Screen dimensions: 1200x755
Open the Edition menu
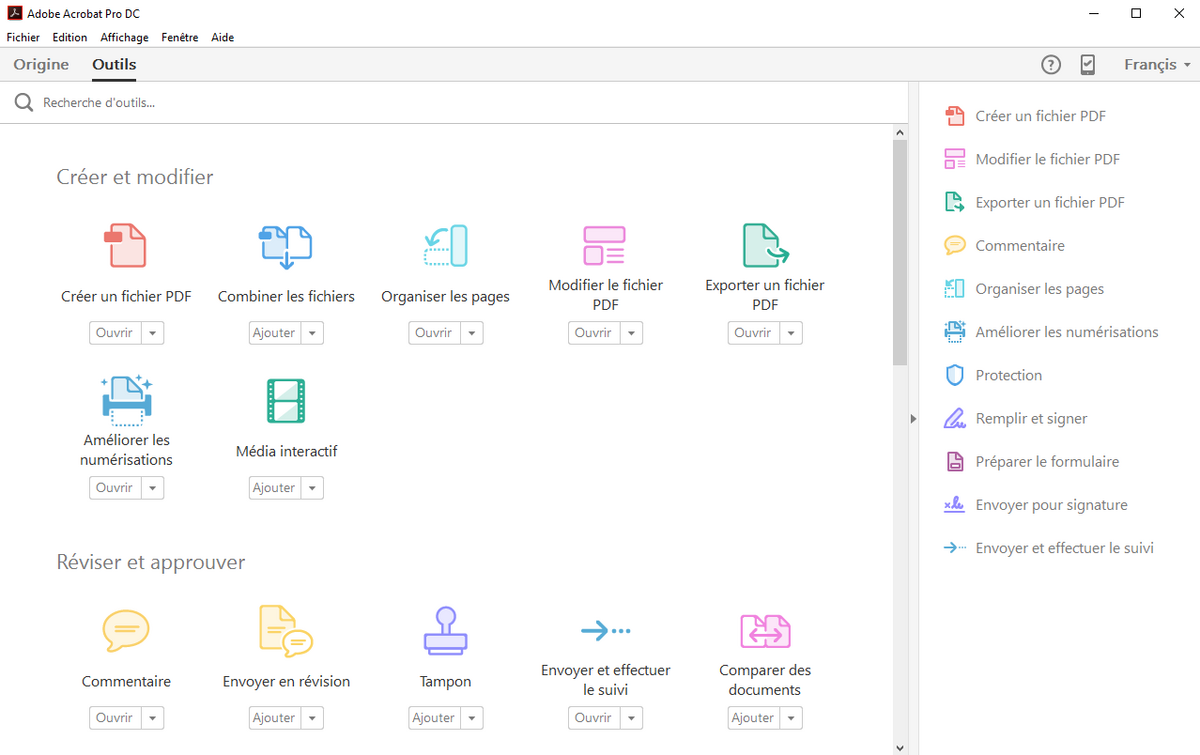click(x=70, y=37)
